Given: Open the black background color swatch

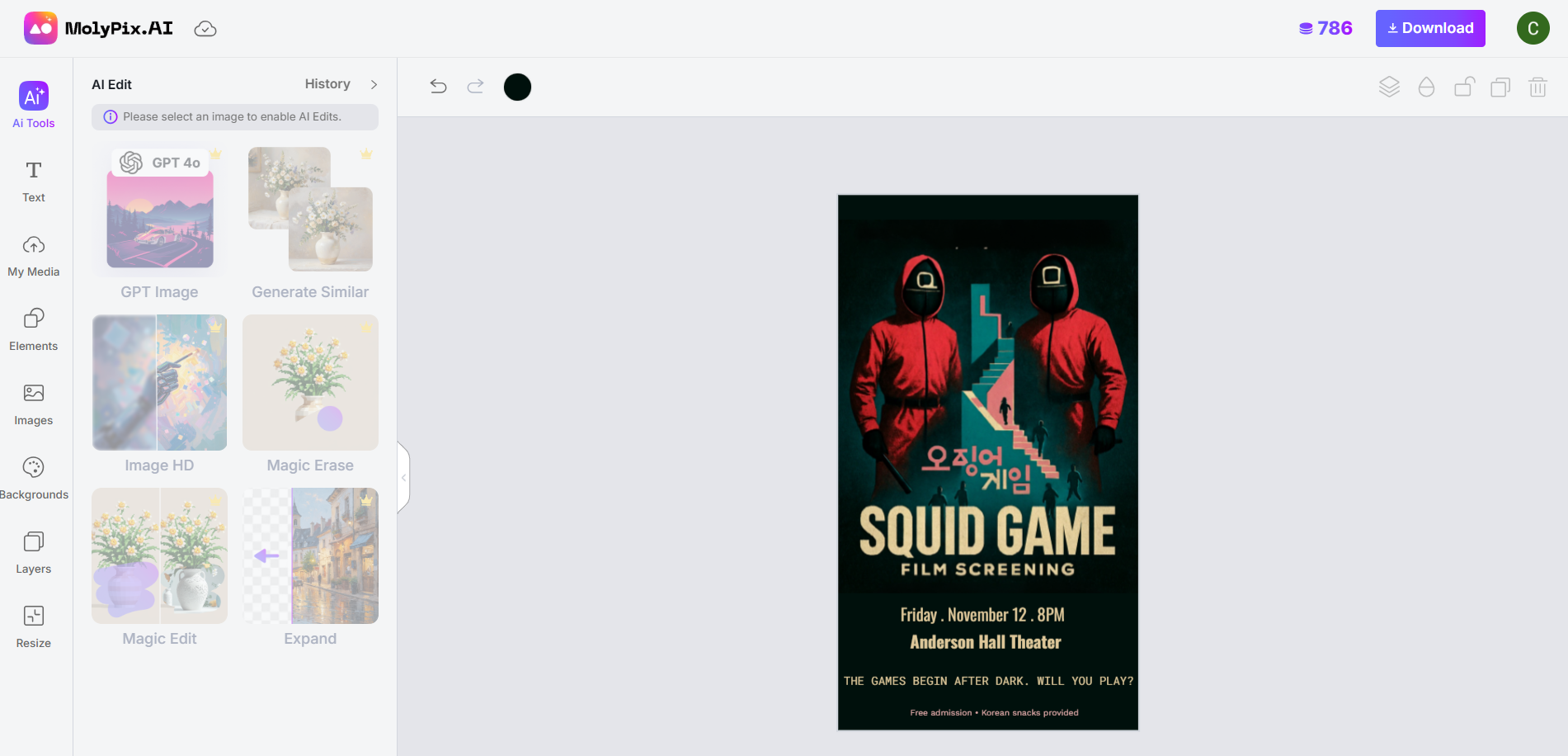Looking at the screenshot, I should coord(517,87).
